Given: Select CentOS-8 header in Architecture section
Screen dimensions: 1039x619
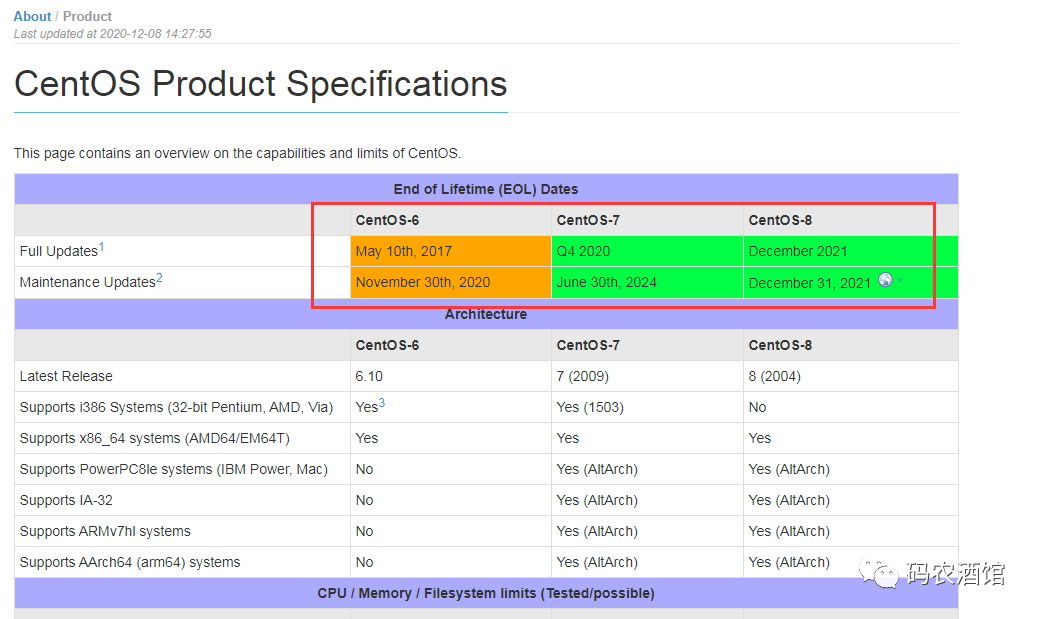Looking at the screenshot, I should click(780, 345).
